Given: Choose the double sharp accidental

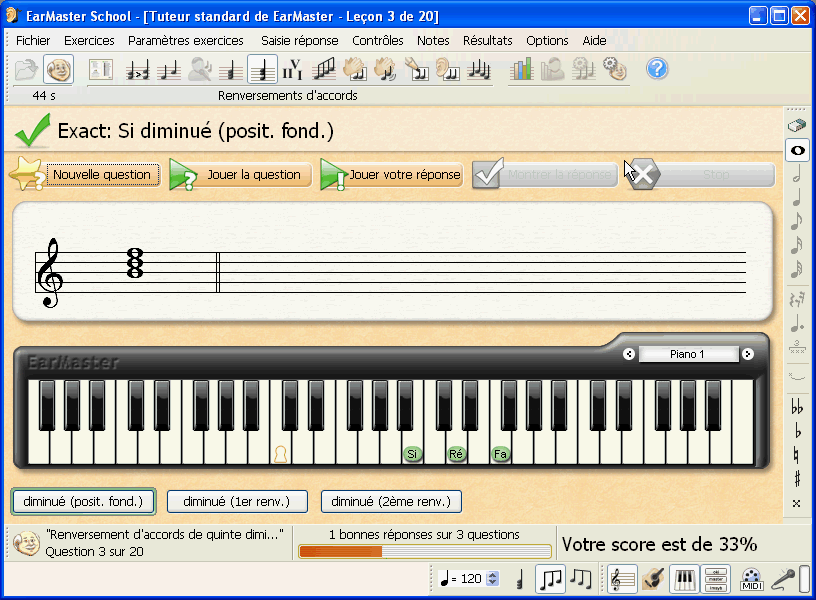Looking at the screenshot, I should 797,503.
